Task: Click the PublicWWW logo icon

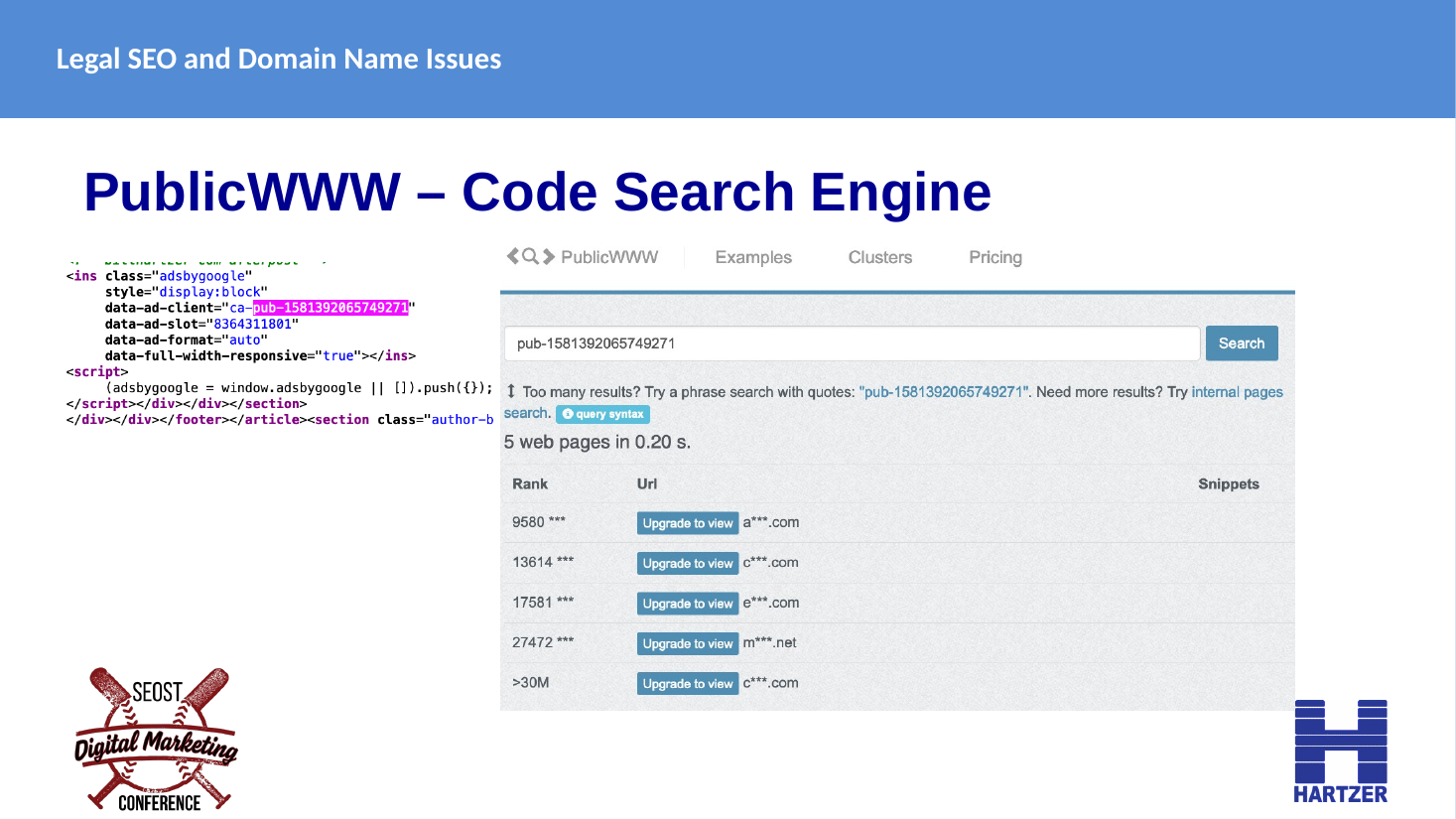Action: 531,256
